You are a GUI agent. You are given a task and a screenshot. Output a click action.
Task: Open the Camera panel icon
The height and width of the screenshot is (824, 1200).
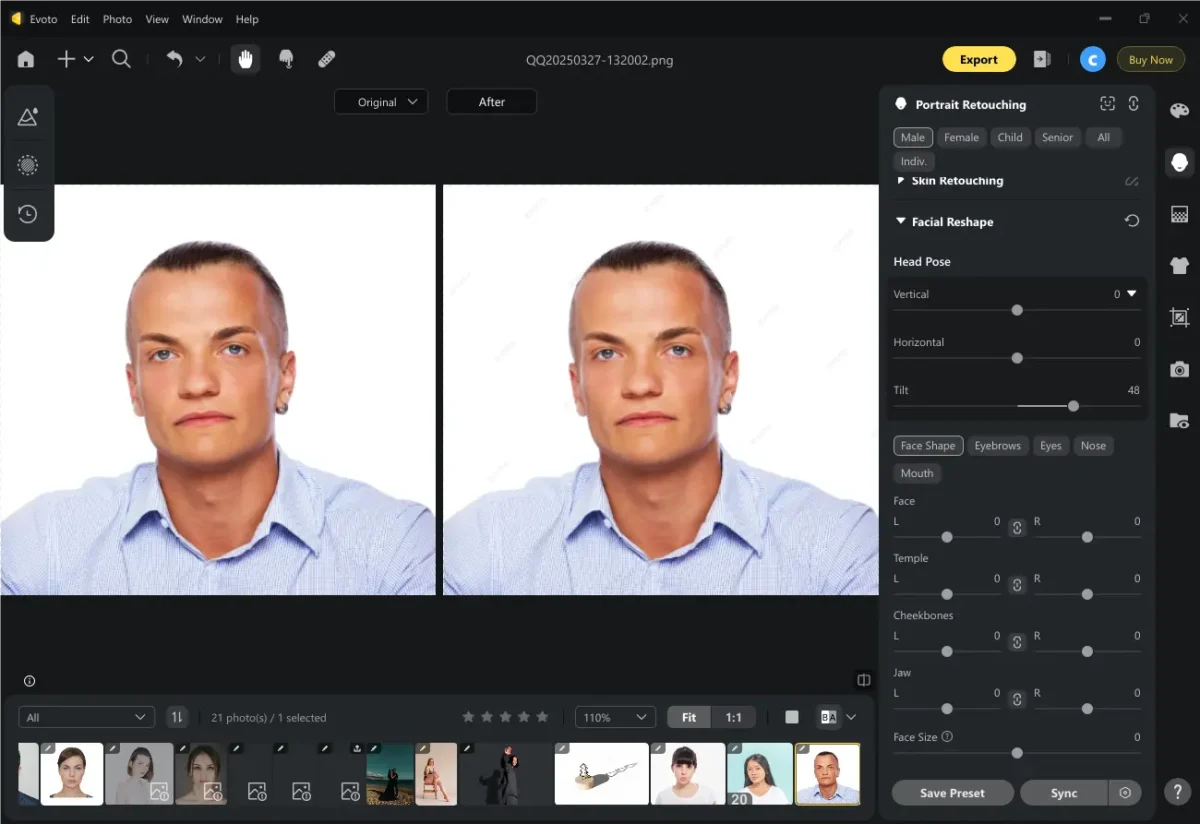point(1179,370)
